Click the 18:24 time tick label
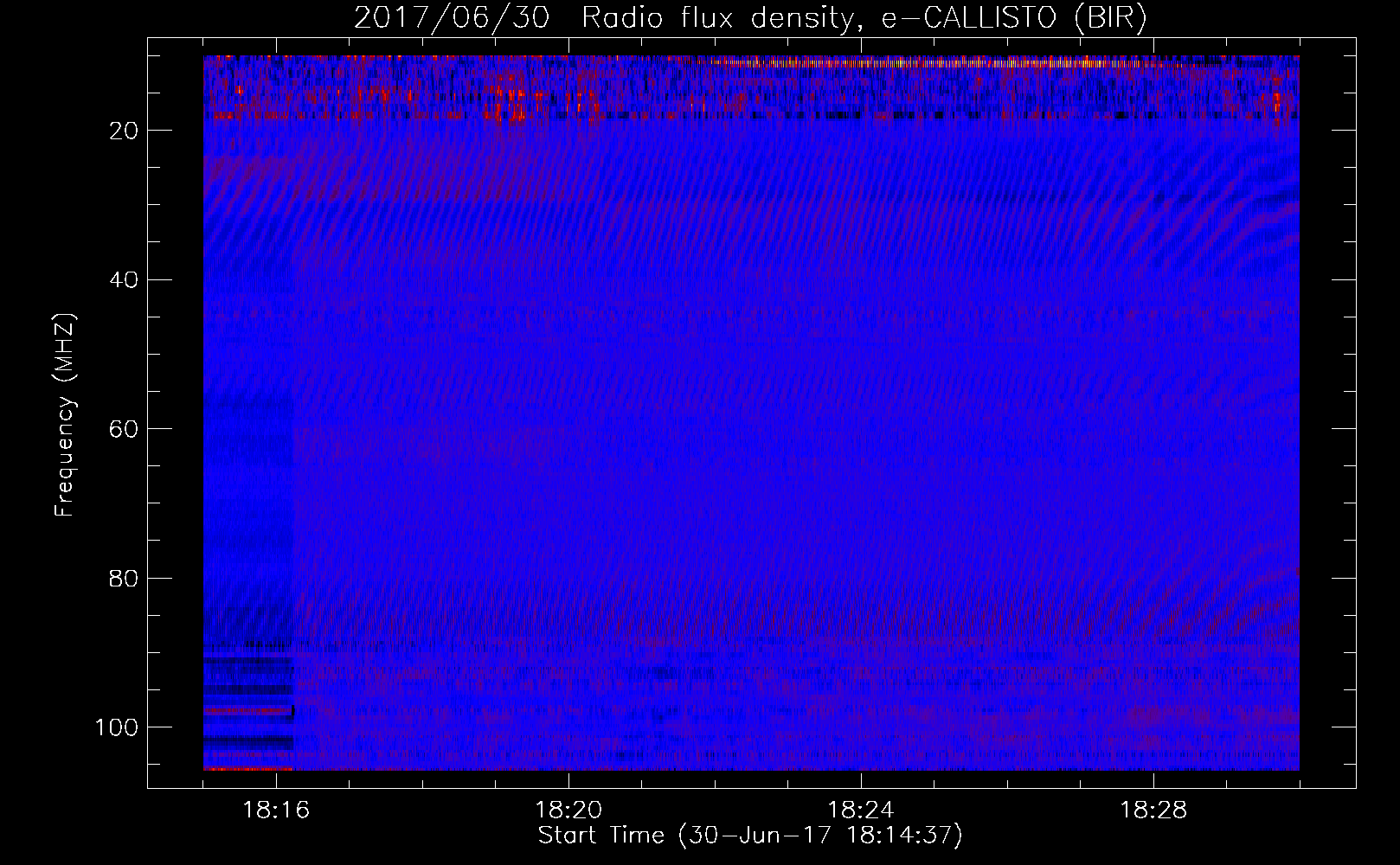 (x=861, y=811)
